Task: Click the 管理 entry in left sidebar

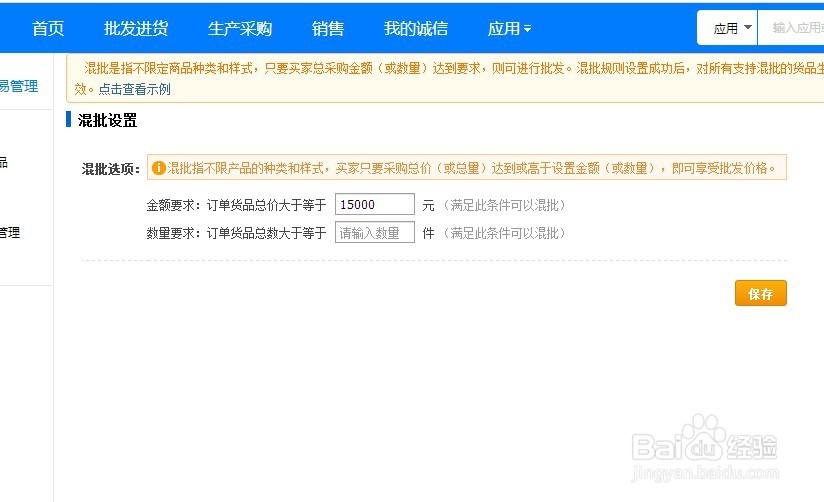Action: click(x=10, y=232)
